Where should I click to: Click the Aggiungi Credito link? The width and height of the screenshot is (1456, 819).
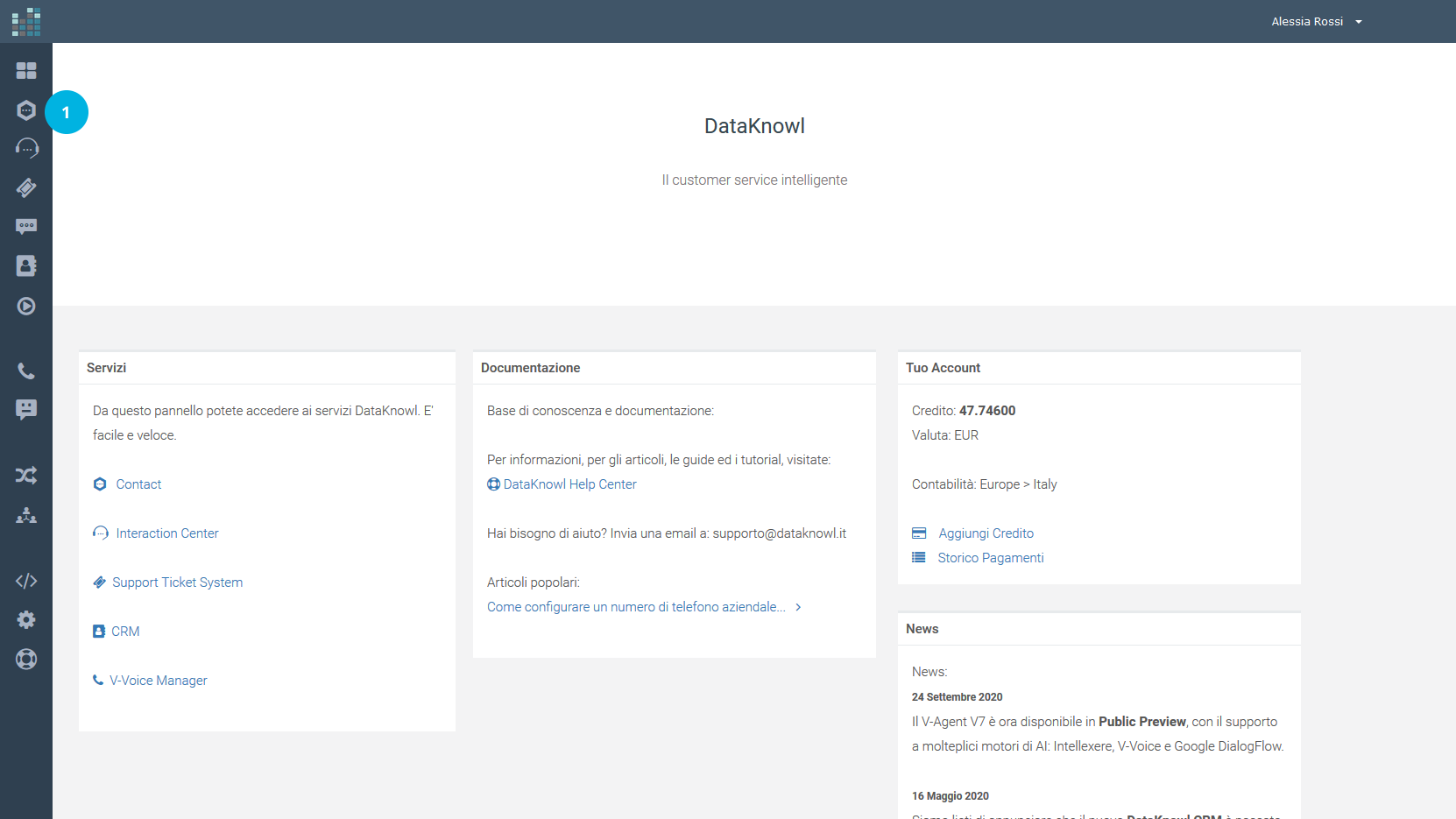986,533
